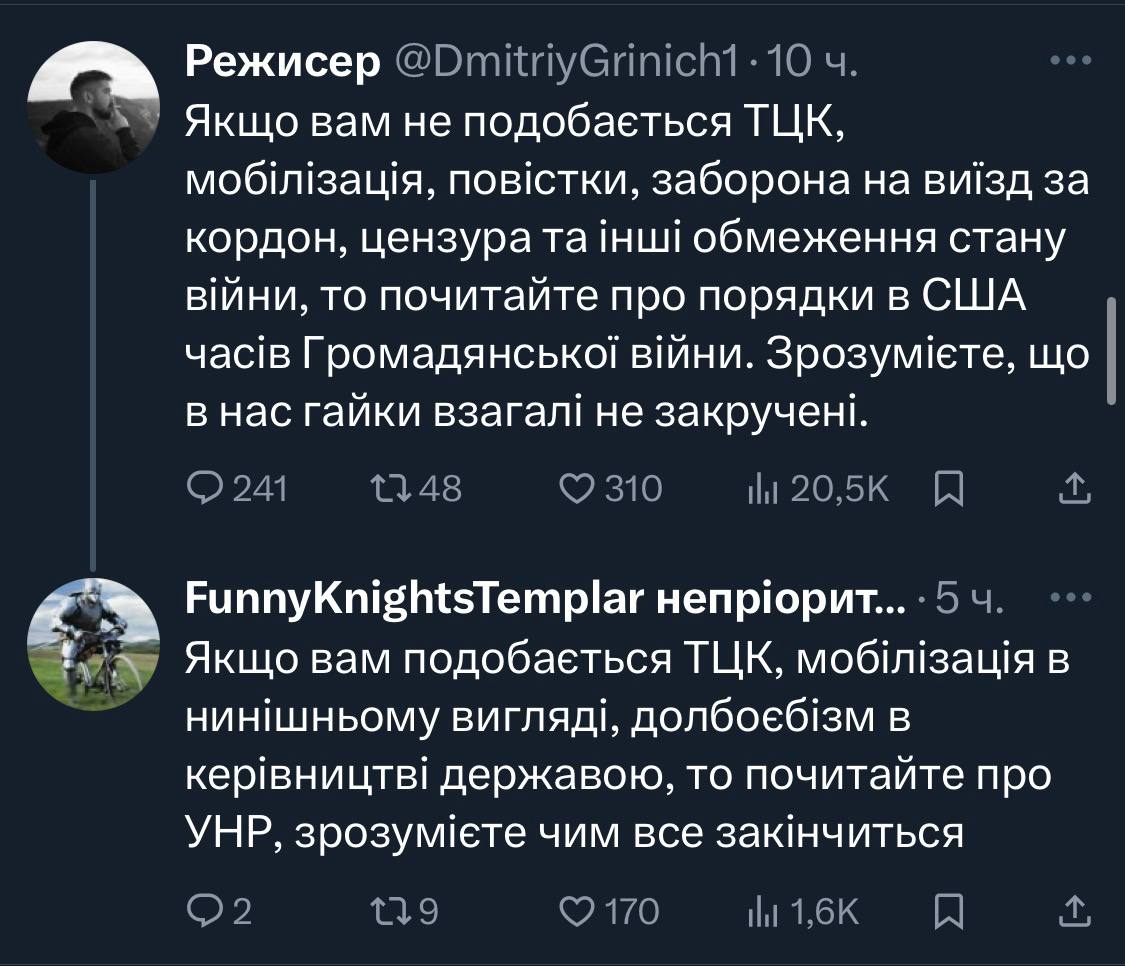Reply to Режисер's tweet (241 comments)
This screenshot has width=1125, height=966.
pyautogui.click(x=206, y=488)
